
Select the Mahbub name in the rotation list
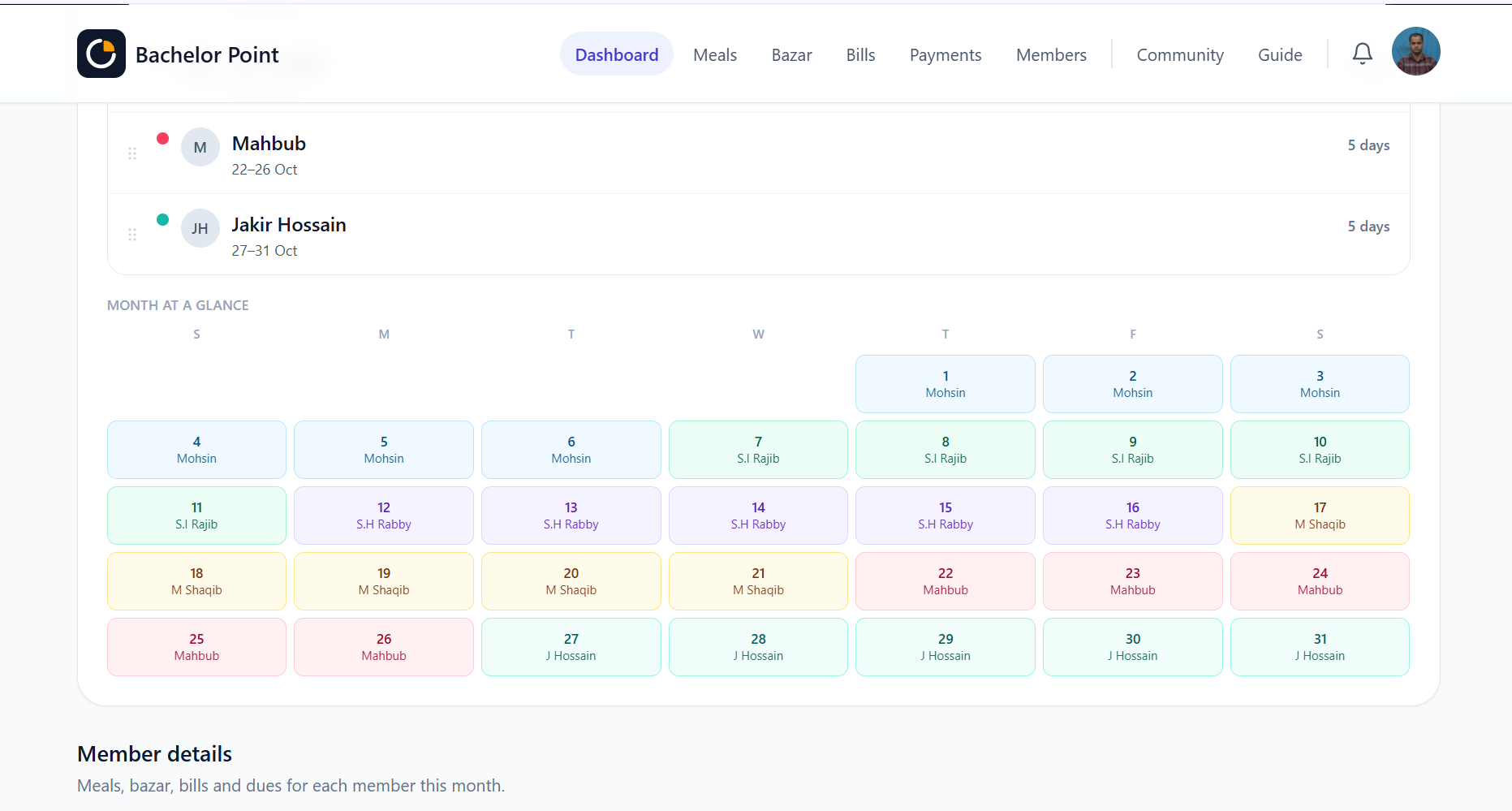pyautogui.click(x=269, y=144)
